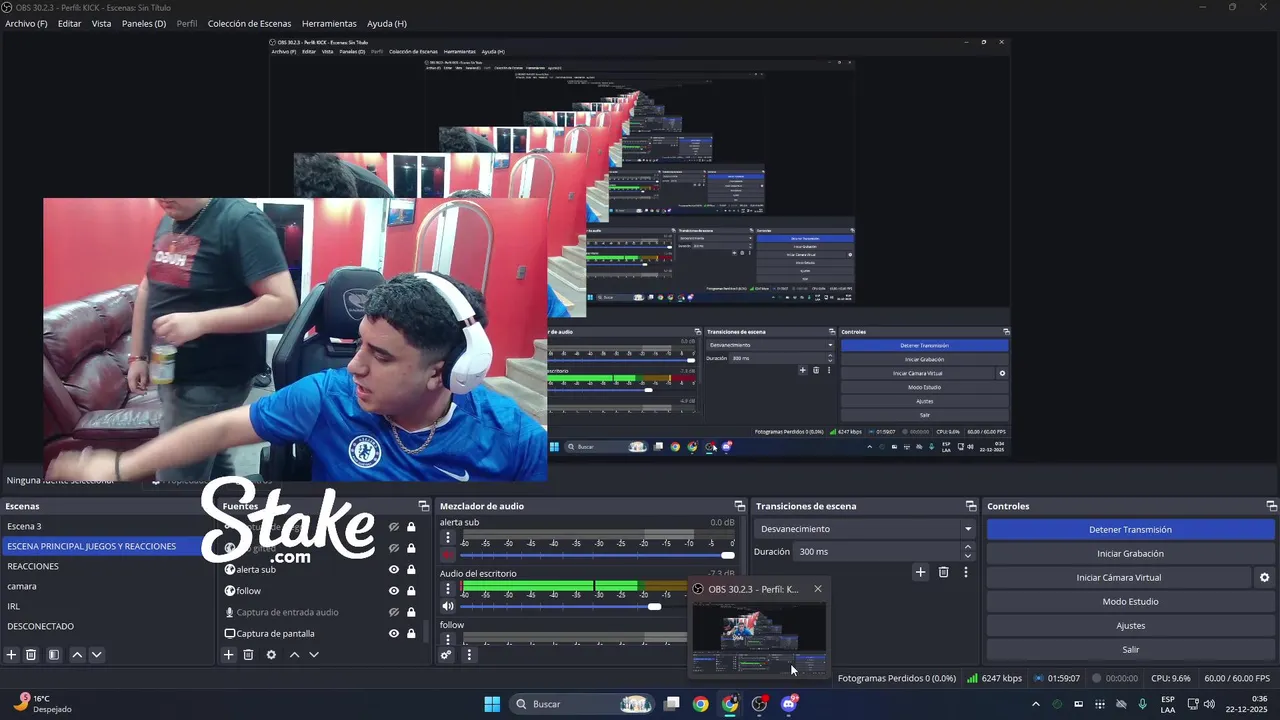The height and width of the screenshot is (720, 1280).
Task: Click the OBS icon in the taskbar
Action: 760,704
